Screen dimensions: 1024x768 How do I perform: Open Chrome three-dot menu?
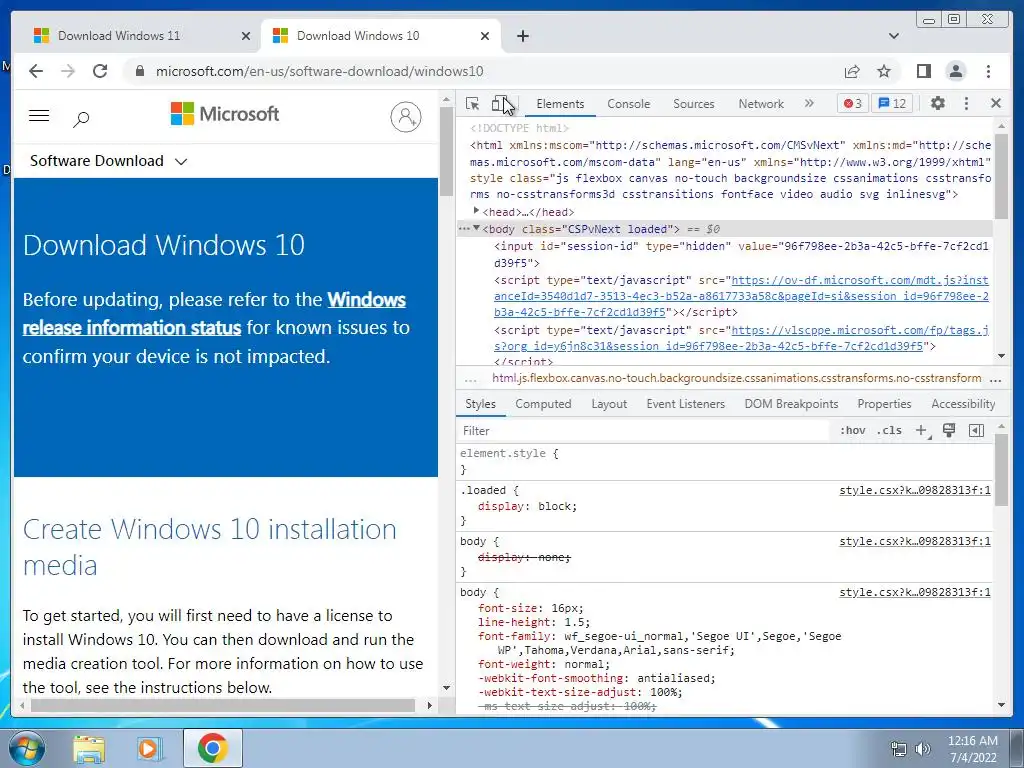pos(988,71)
